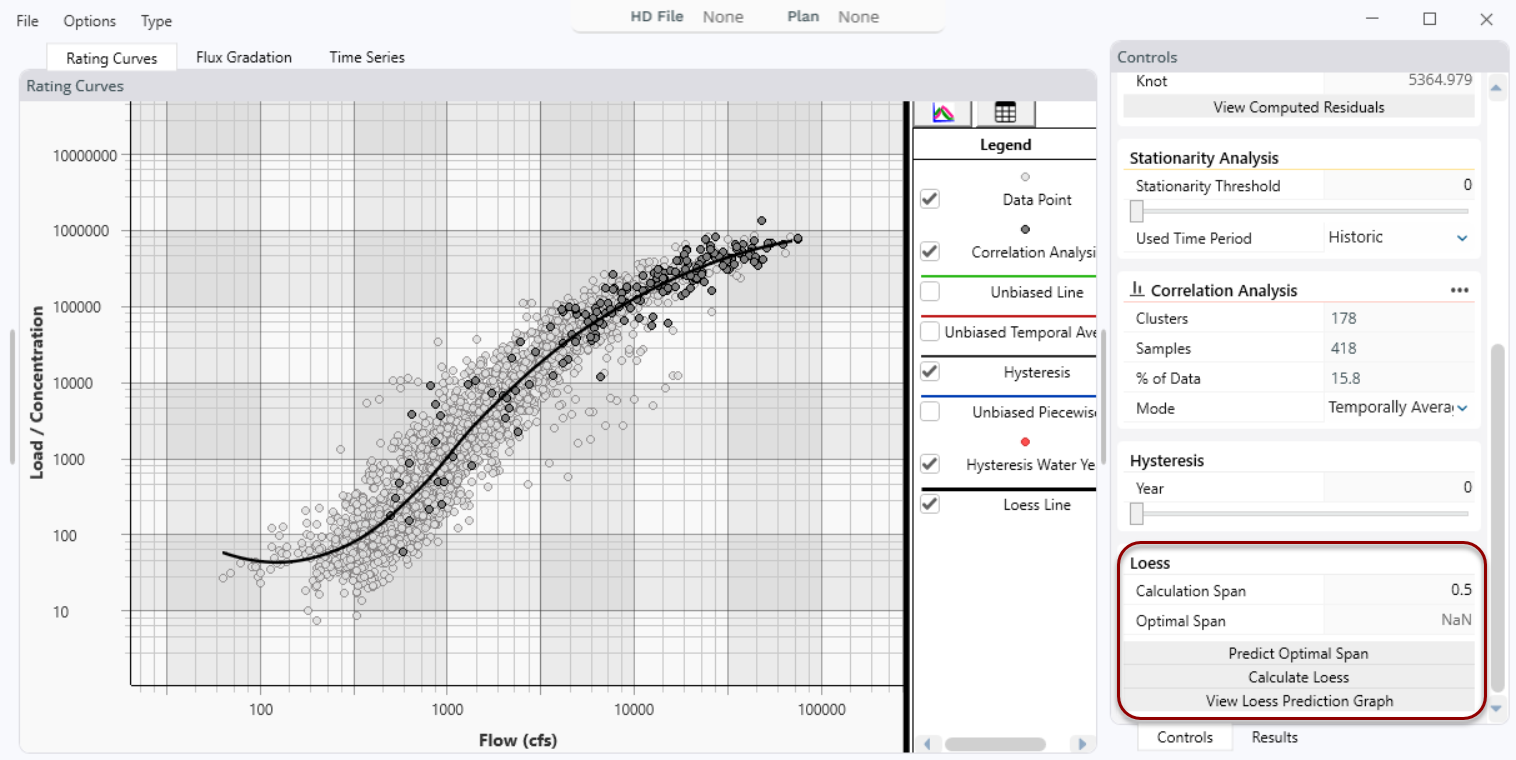Switch to the Flux Gradation tab
Viewport: 1516px width, 760px height.
click(244, 57)
